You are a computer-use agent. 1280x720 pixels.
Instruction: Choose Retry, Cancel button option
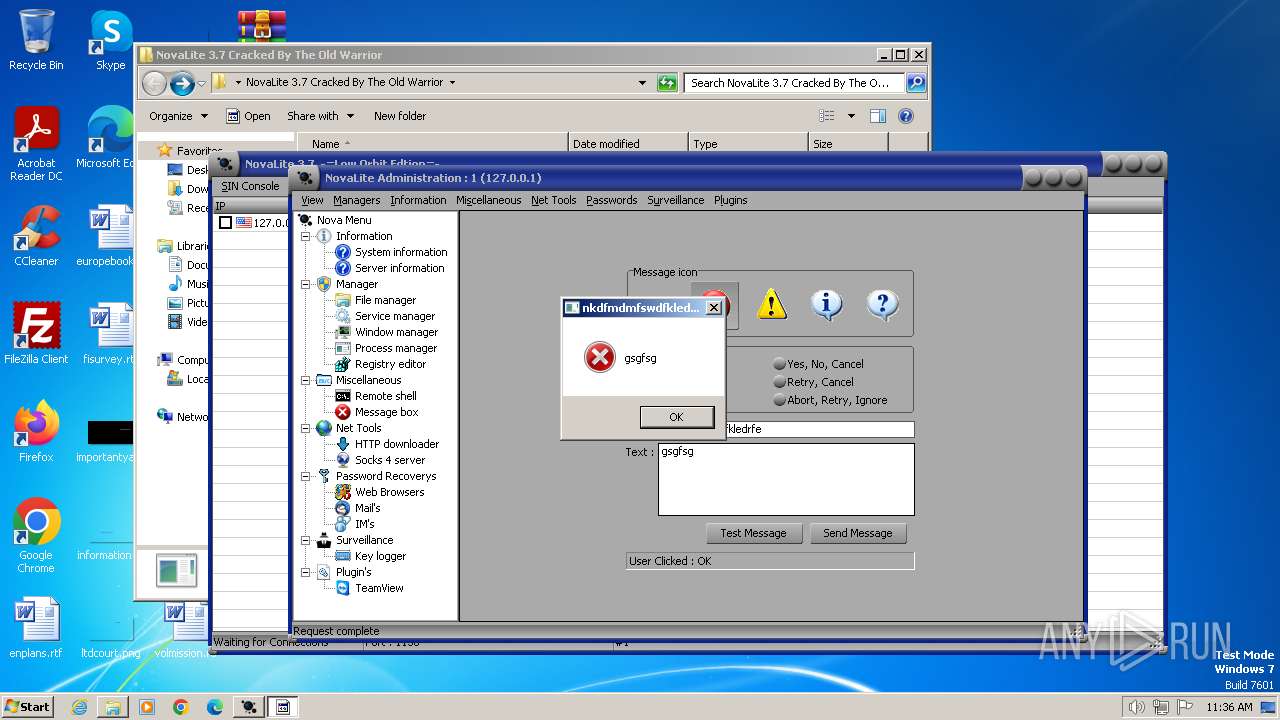click(813, 382)
